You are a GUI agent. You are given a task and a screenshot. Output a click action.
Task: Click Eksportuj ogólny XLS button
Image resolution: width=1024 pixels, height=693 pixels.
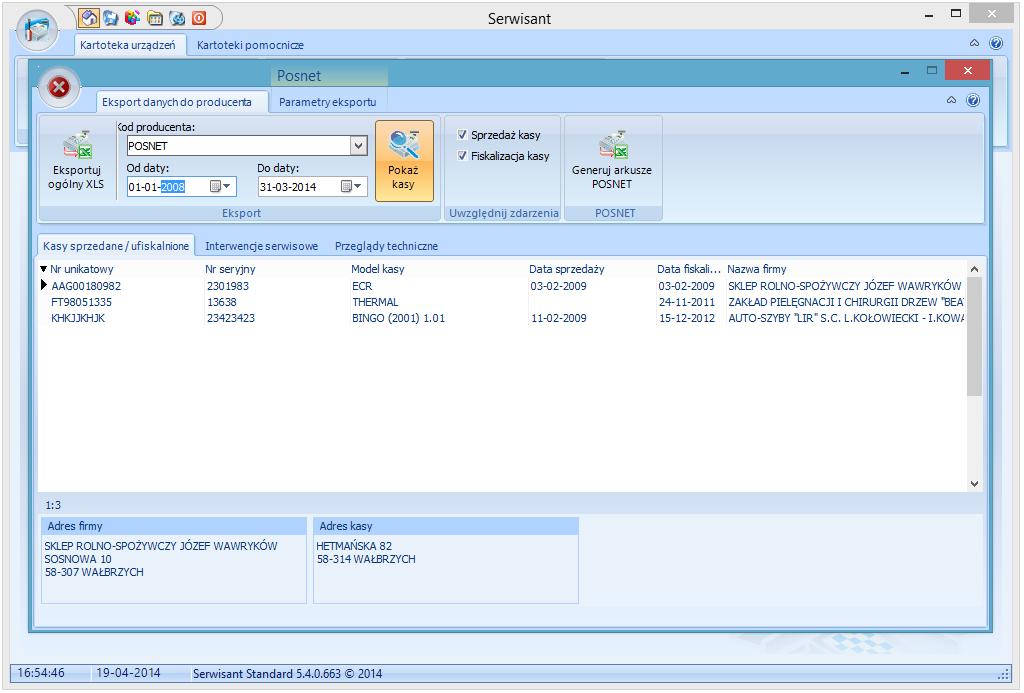[x=76, y=161]
